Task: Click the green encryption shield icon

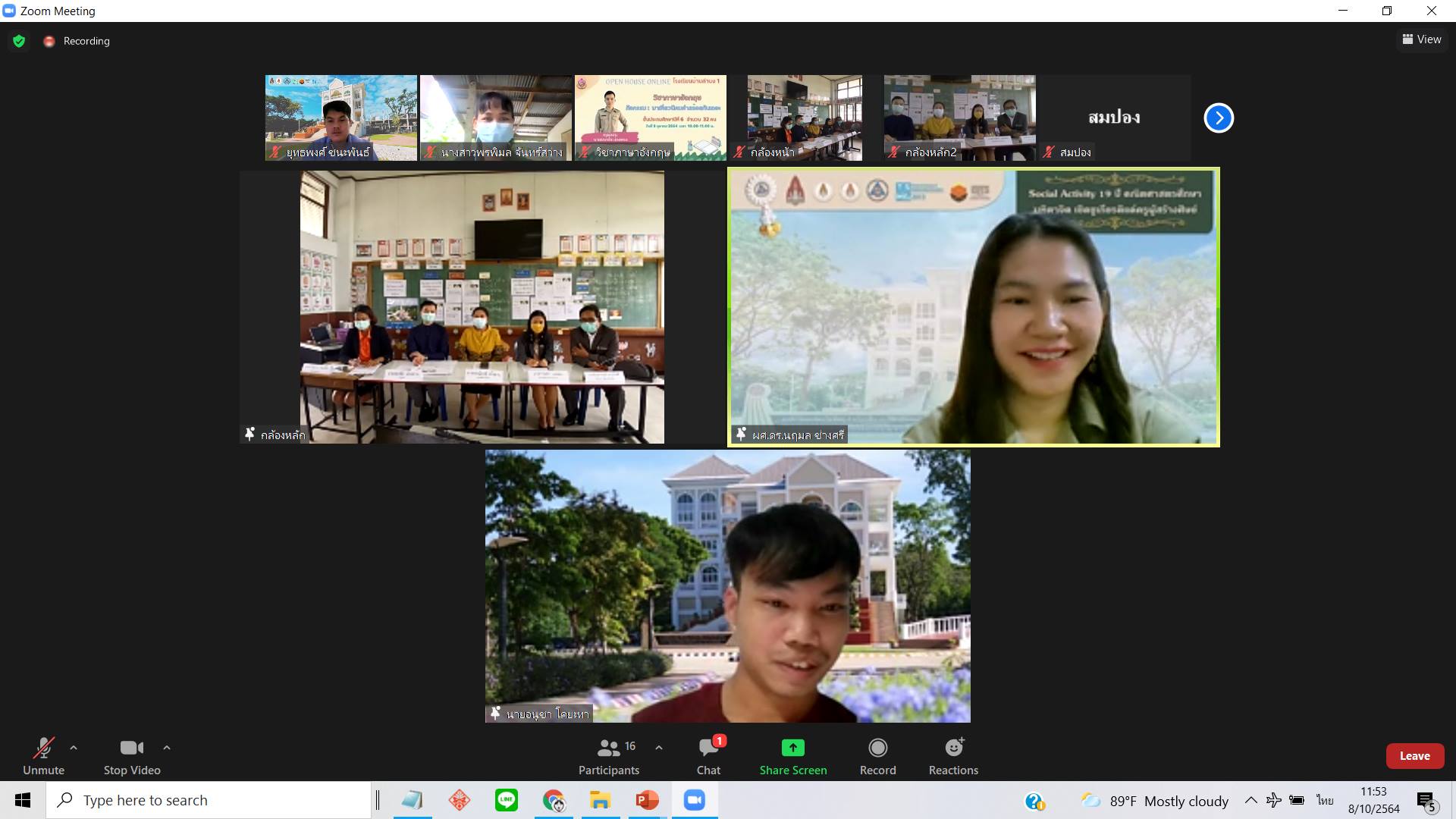Action: click(19, 41)
